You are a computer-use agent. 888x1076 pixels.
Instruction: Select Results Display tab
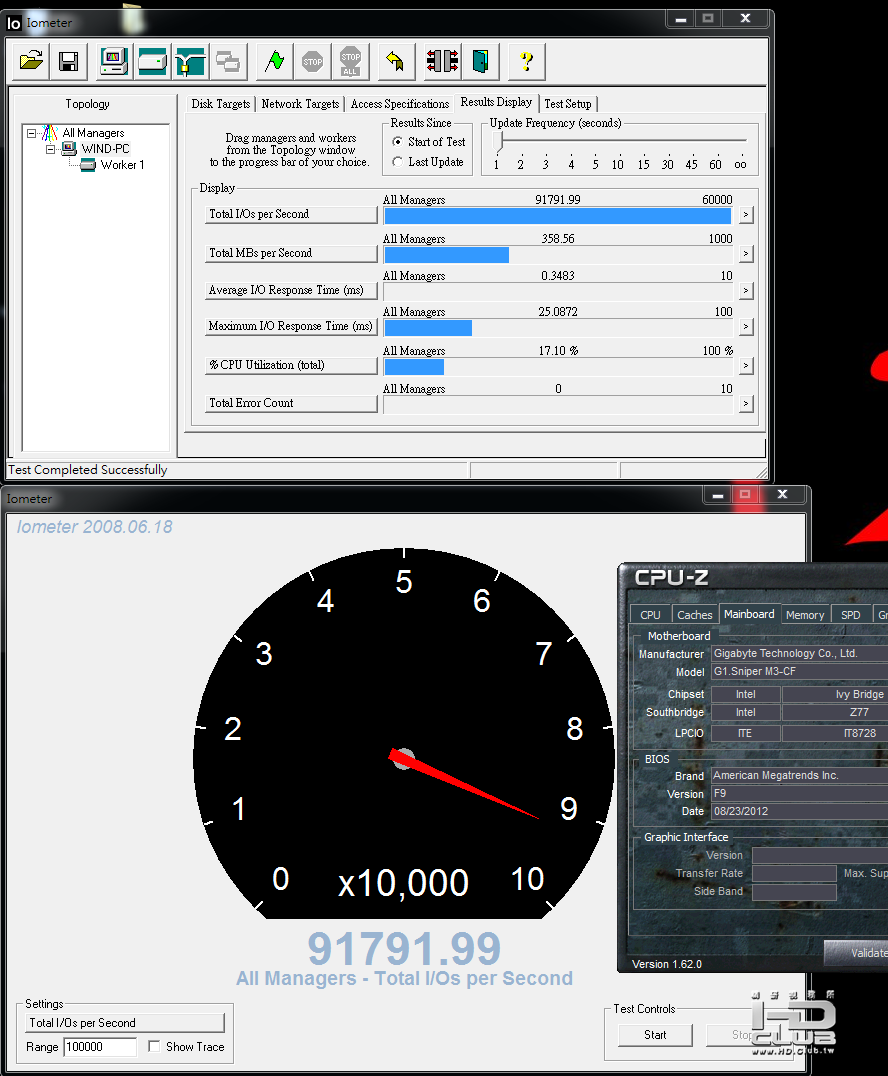pyautogui.click(x=496, y=102)
